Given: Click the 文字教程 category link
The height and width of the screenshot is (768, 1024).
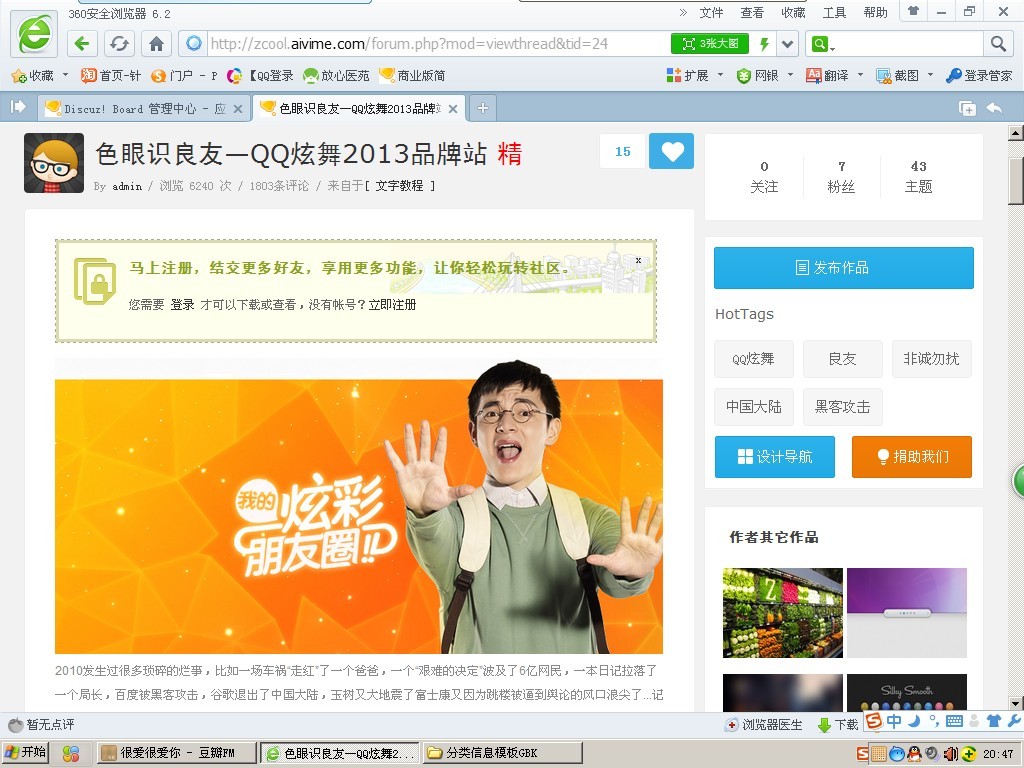Looking at the screenshot, I should click(x=399, y=186).
